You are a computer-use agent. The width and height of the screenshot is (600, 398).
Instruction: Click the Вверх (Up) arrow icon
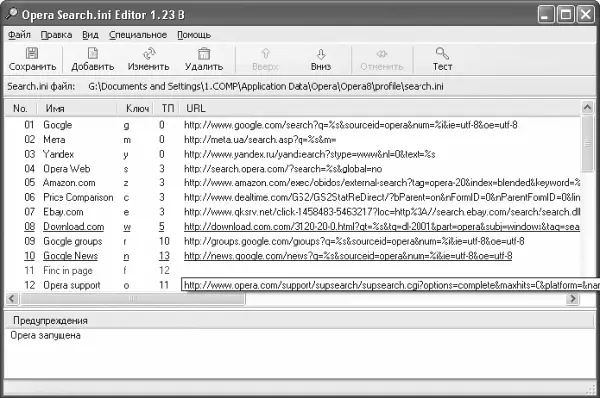click(265, 54)
